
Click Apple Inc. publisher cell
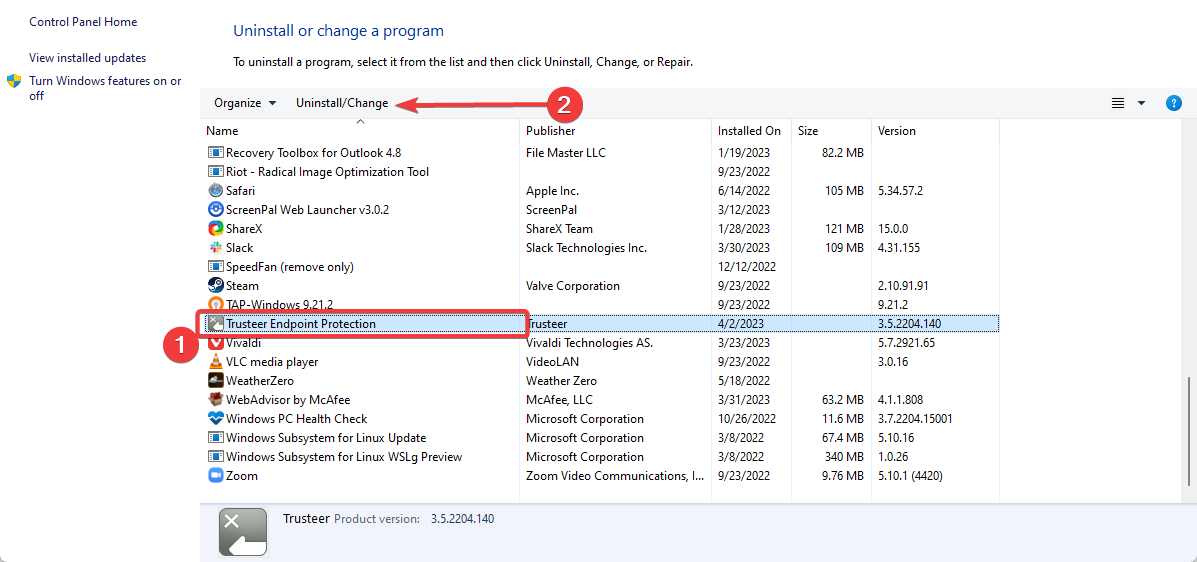(553, 191)
